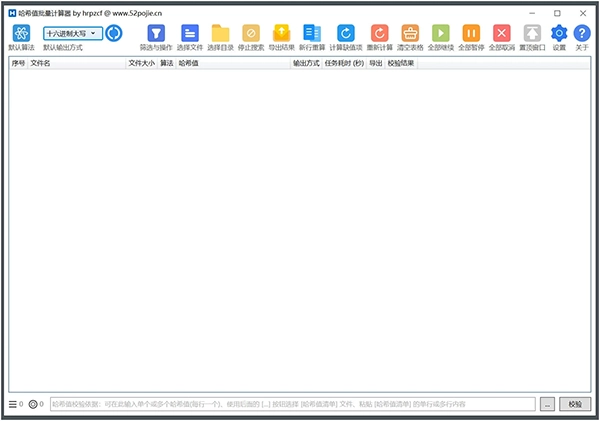Click 选择目录 folder icon
Image resolution: width=600 pixels, height=421 pixels.
coord(220,34)
